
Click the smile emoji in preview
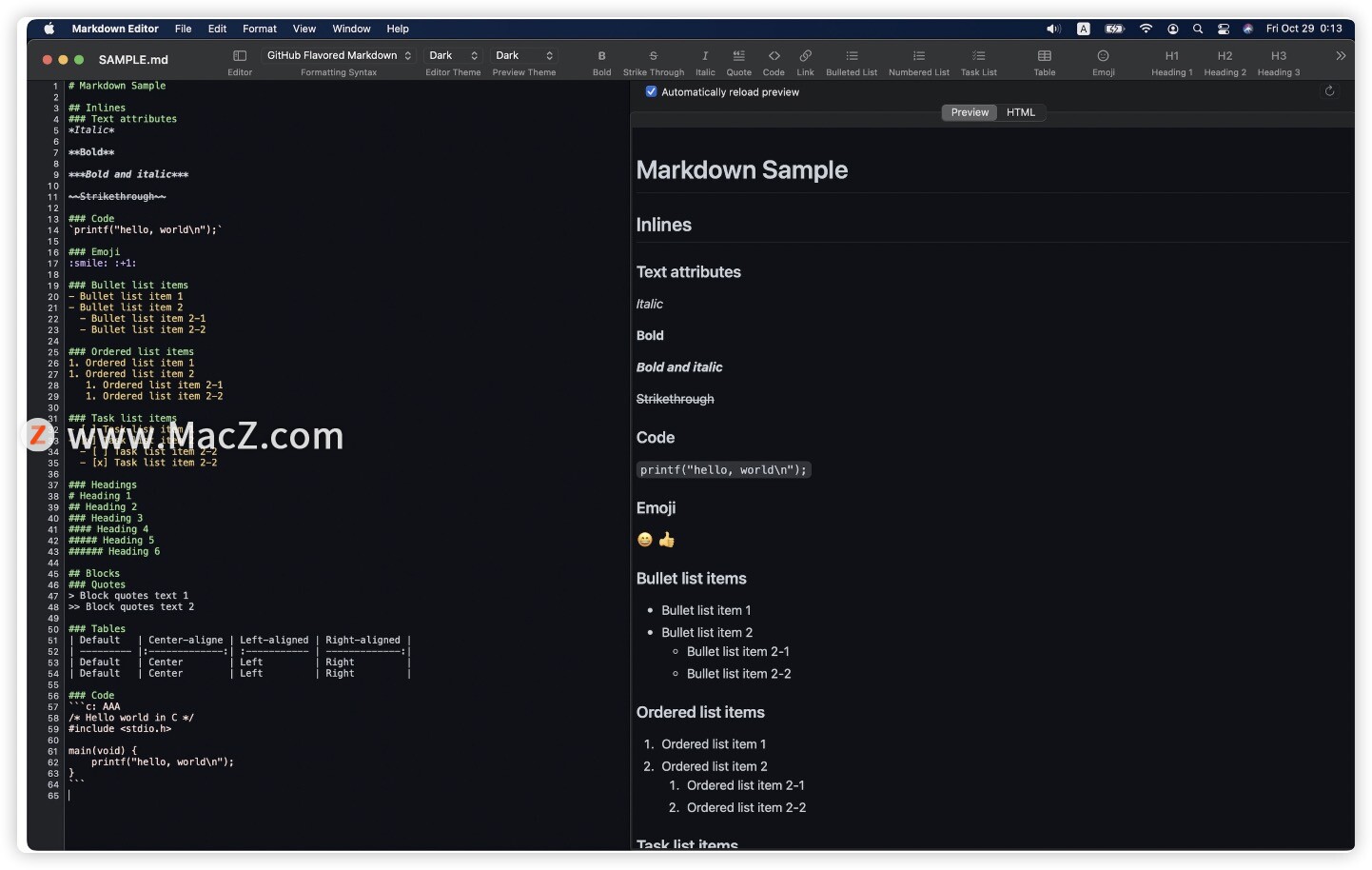(645, 540)
